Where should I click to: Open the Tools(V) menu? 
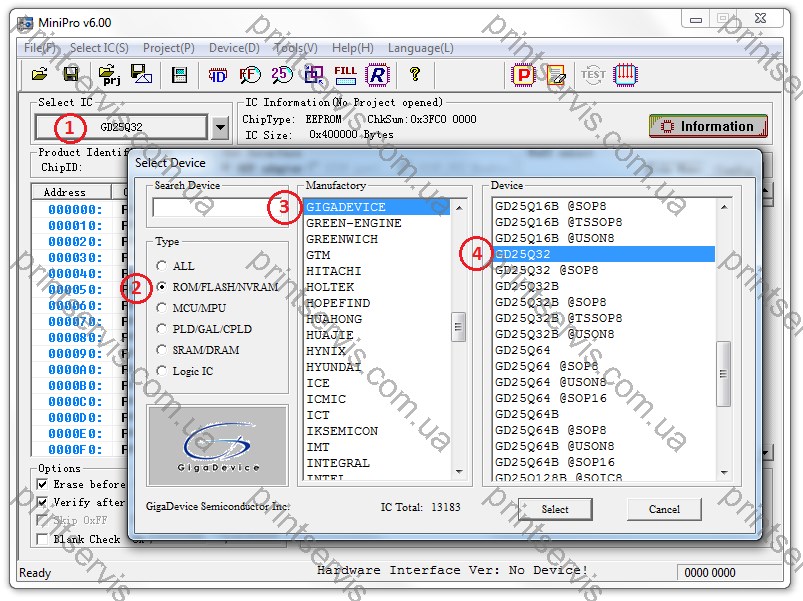[296, 48]
